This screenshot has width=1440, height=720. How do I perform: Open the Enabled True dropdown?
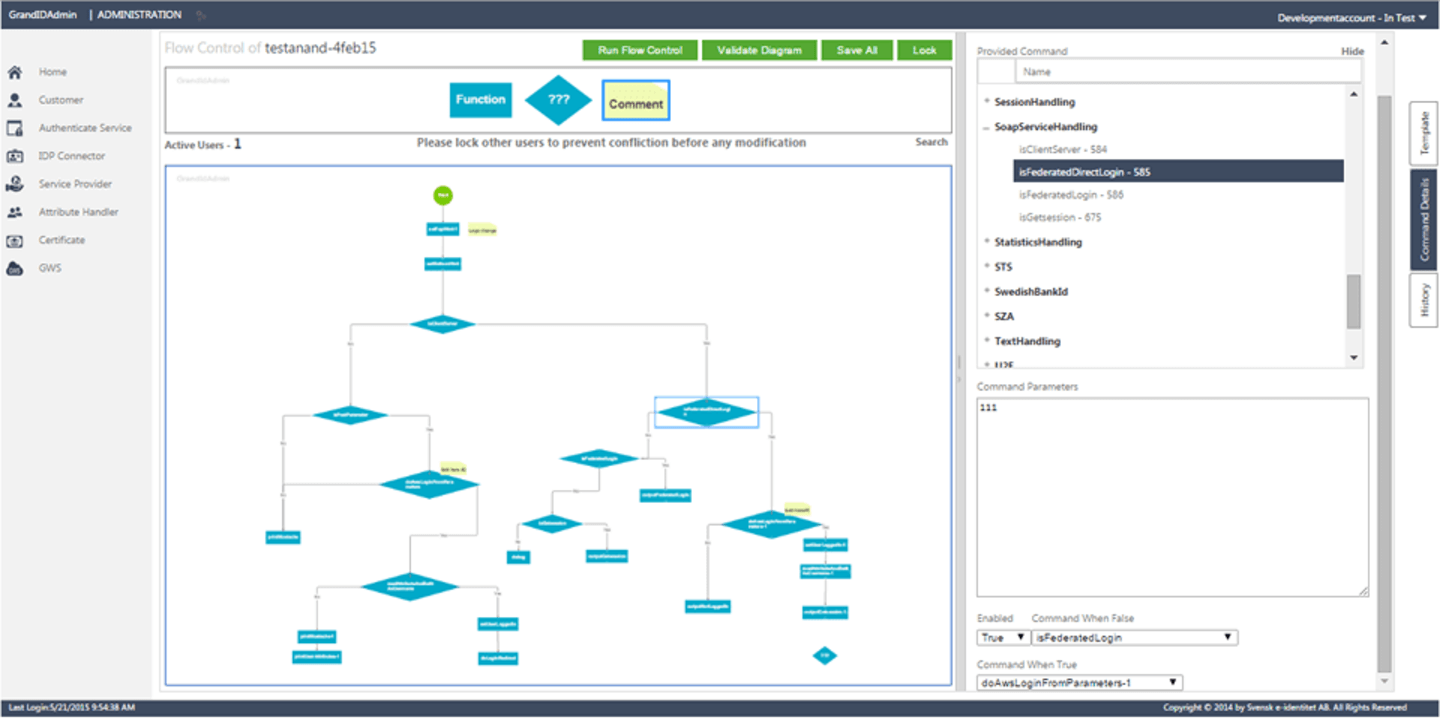pos(1003,637)
